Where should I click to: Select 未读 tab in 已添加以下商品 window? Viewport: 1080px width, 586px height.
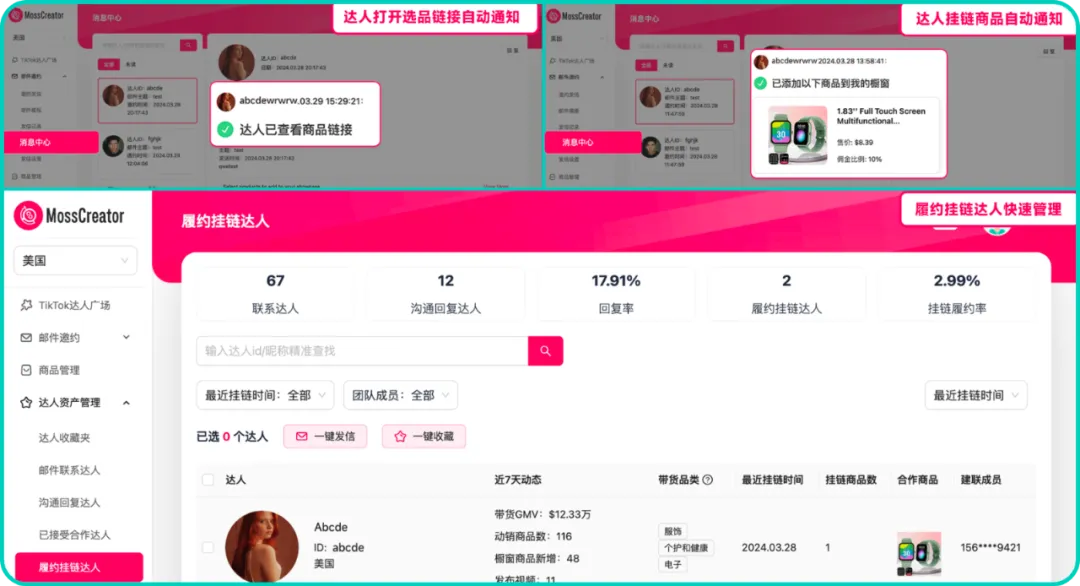668,65
